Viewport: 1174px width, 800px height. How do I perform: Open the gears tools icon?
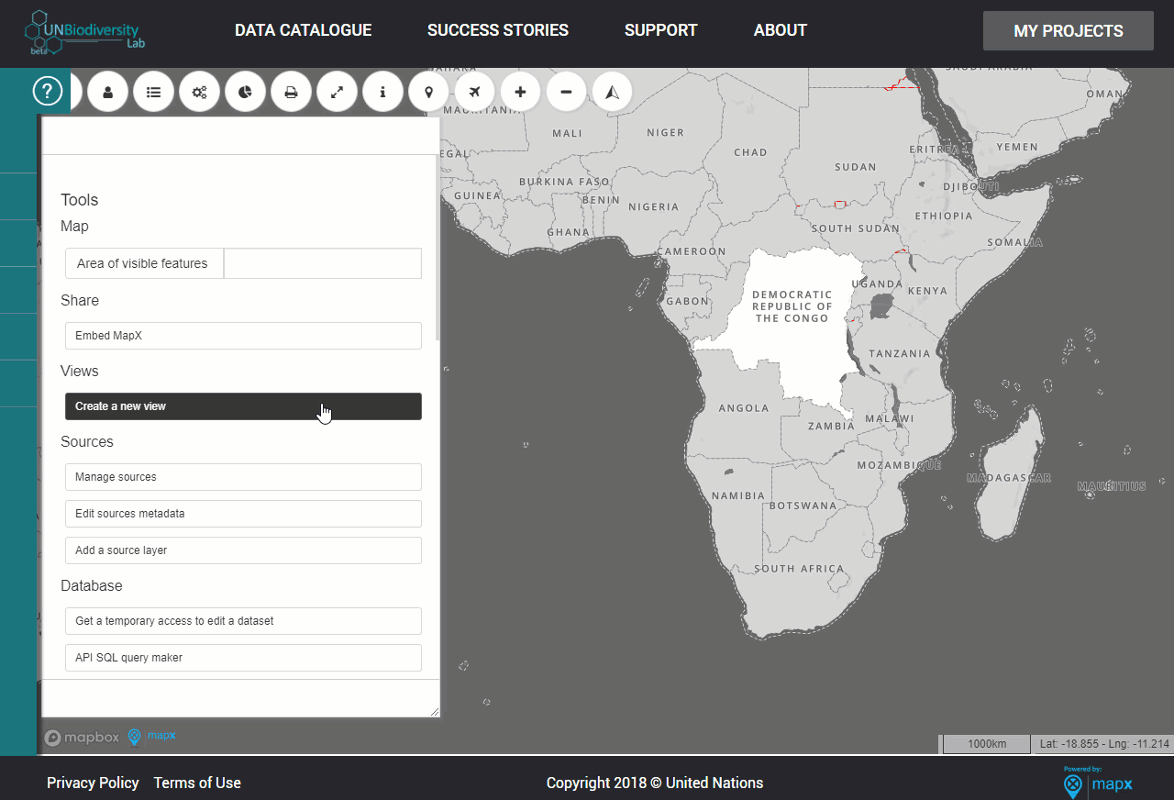click(199, 92)
